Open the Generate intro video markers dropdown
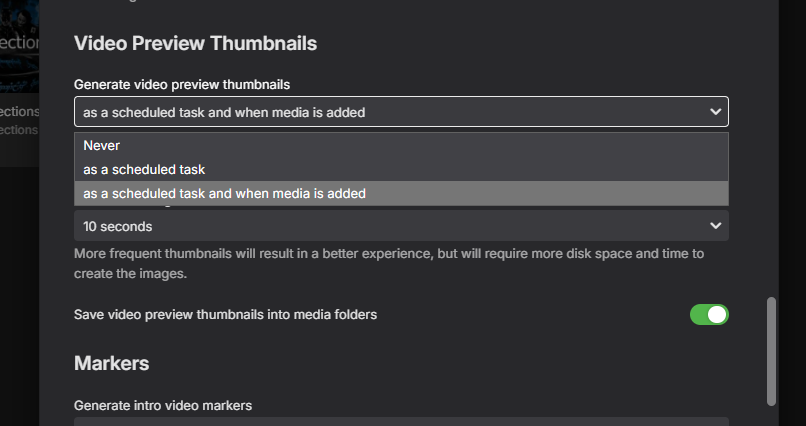This screenshot has width=806, height=426. 401,421
